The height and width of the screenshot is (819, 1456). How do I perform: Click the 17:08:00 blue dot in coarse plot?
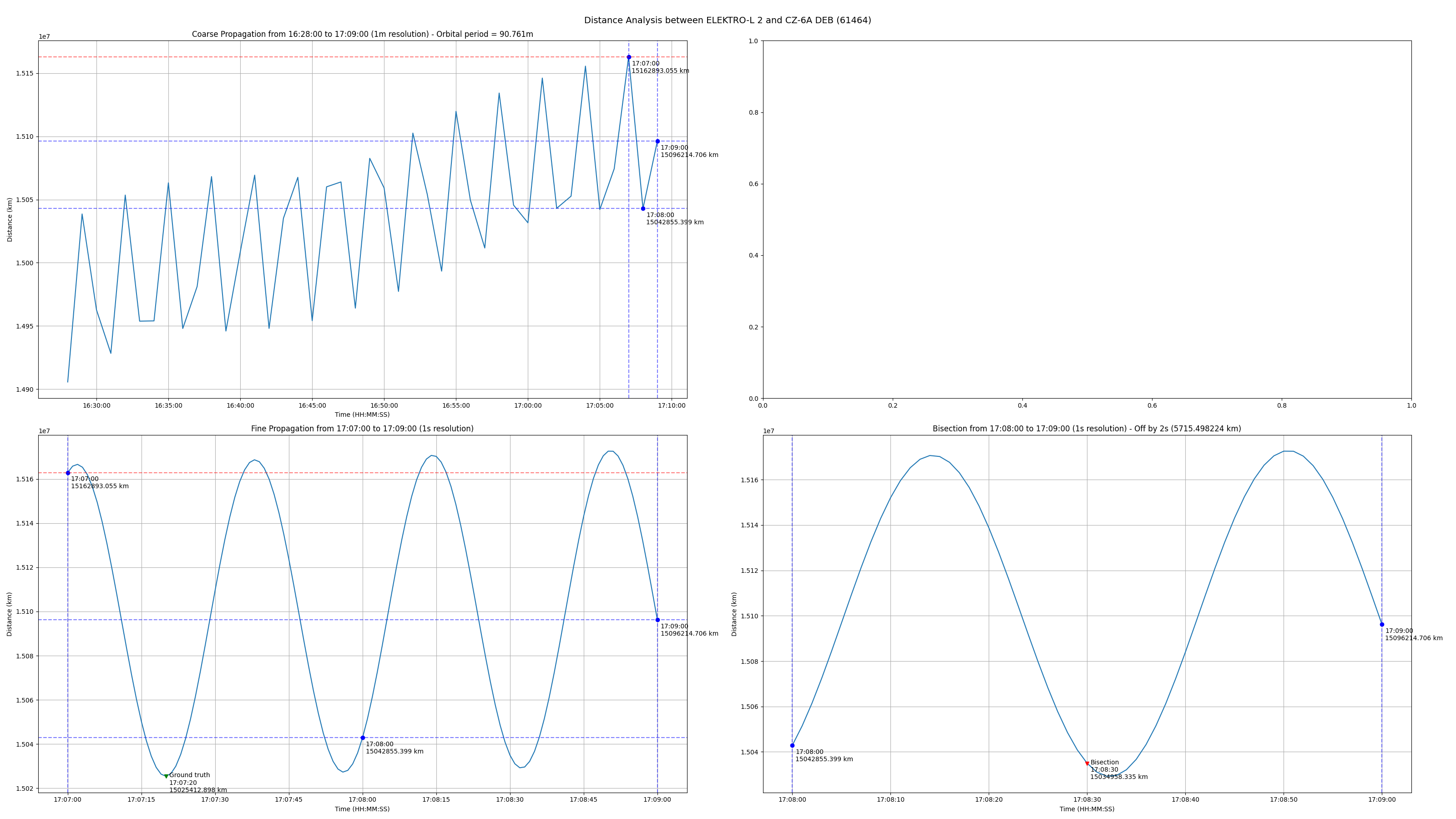coord(642,208)
